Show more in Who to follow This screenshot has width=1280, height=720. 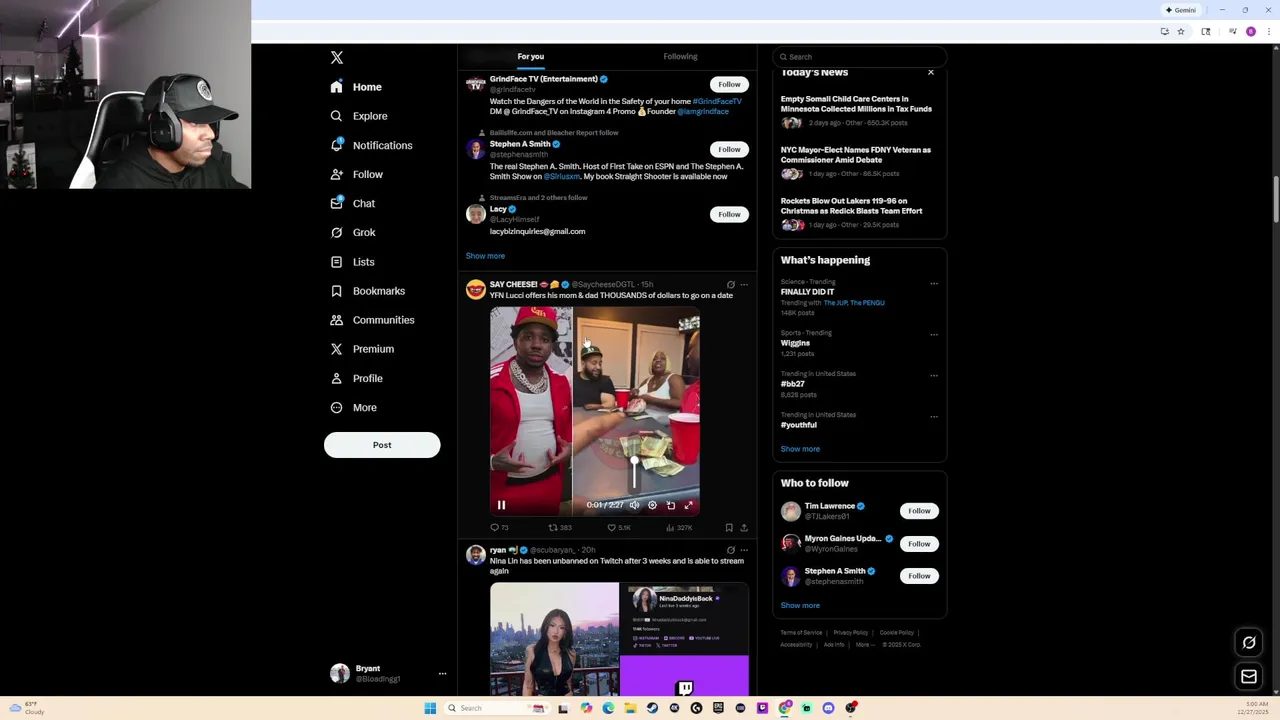pos(800,606)
